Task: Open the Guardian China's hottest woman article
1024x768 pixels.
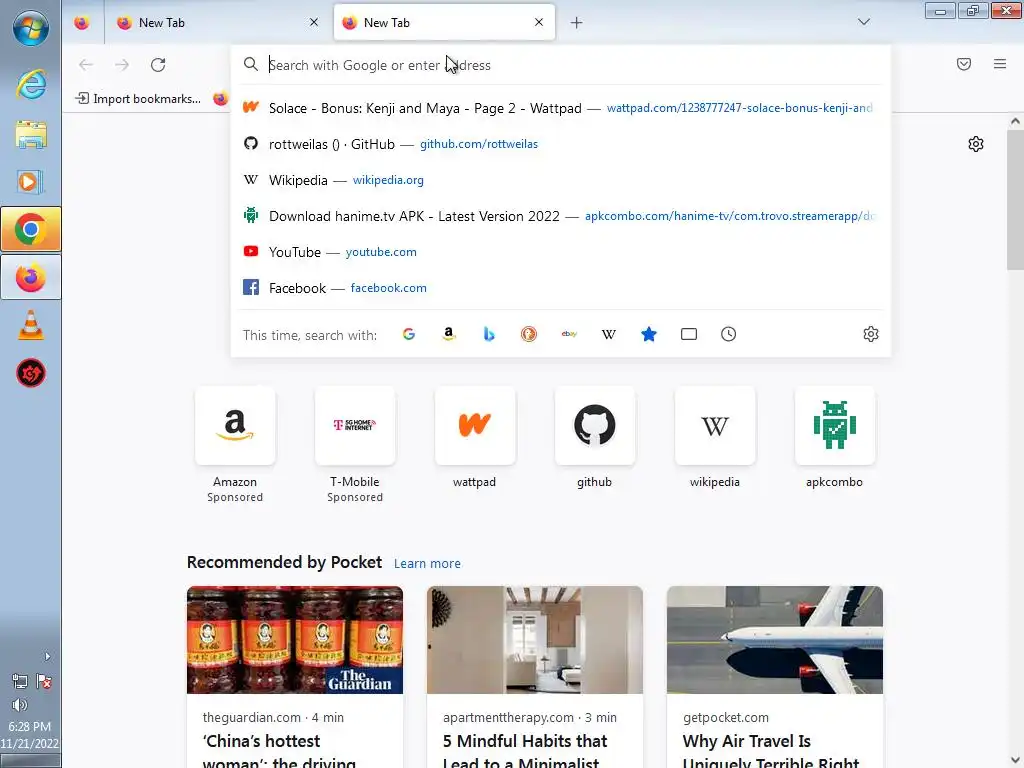Action: click(295, 677)
